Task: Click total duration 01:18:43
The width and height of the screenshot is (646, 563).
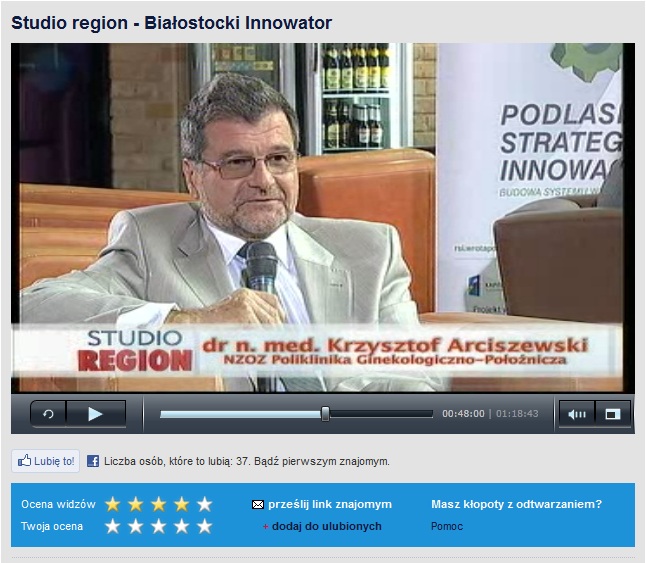Action: [x=517, y=413]
